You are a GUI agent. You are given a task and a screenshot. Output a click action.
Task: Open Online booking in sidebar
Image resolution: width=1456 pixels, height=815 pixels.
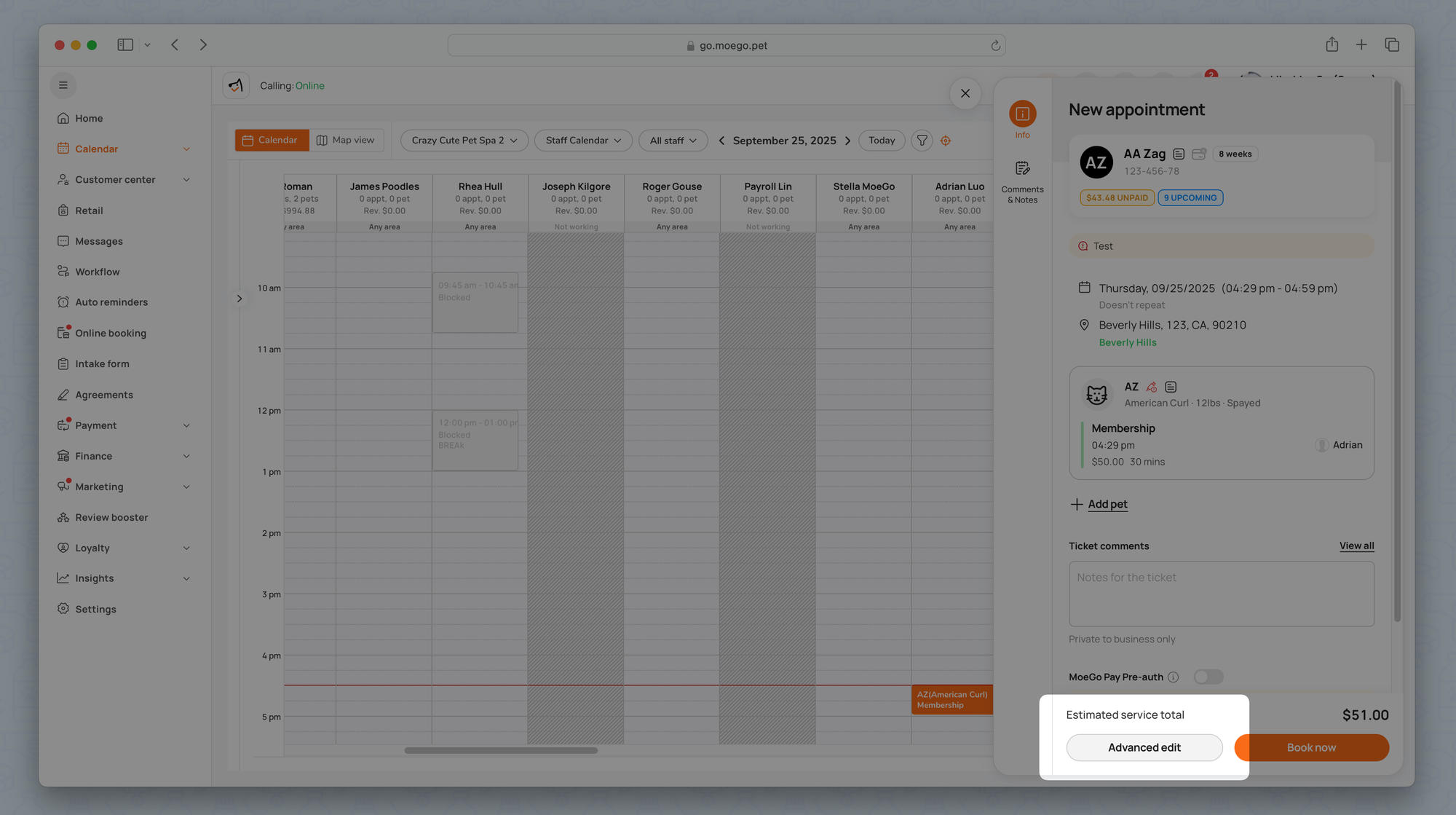click(111, 334)
